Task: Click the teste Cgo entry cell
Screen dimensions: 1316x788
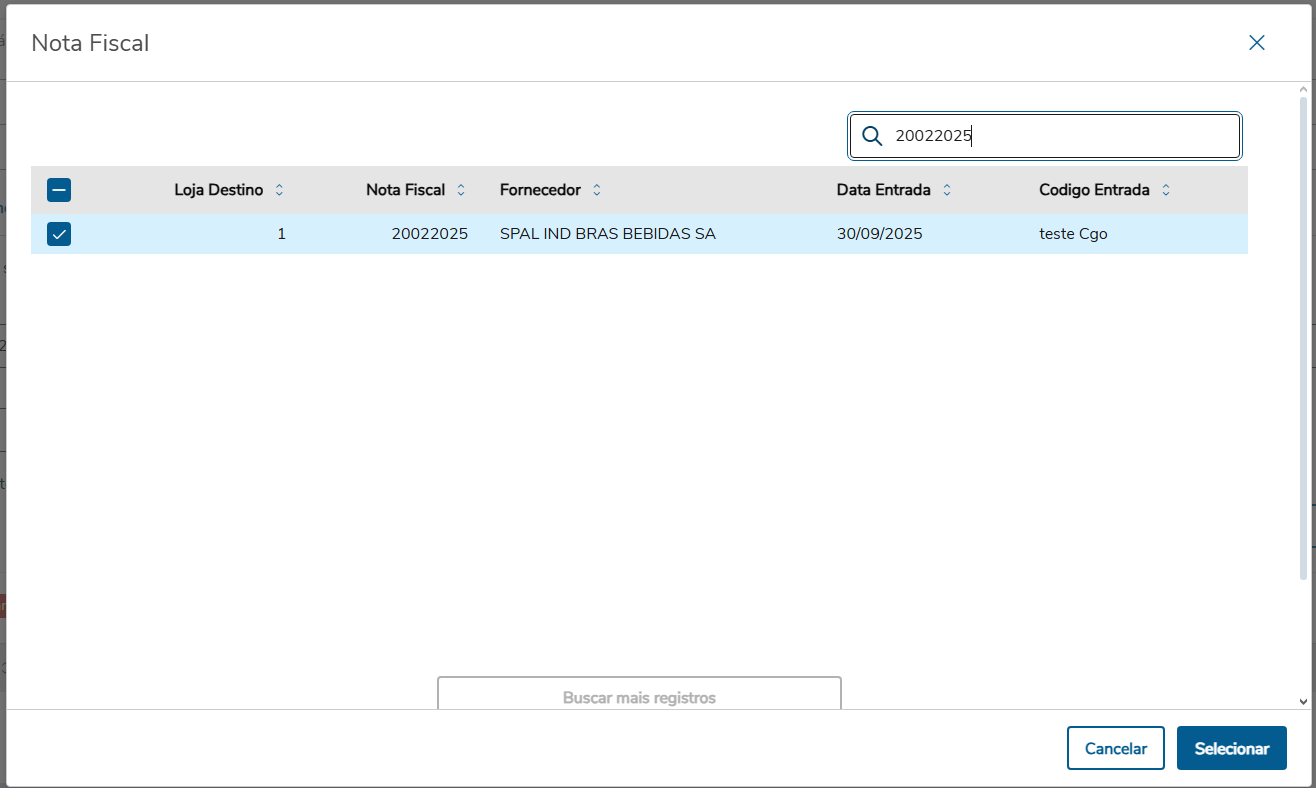Action: pyautogui.click(x=1073, y=234)
